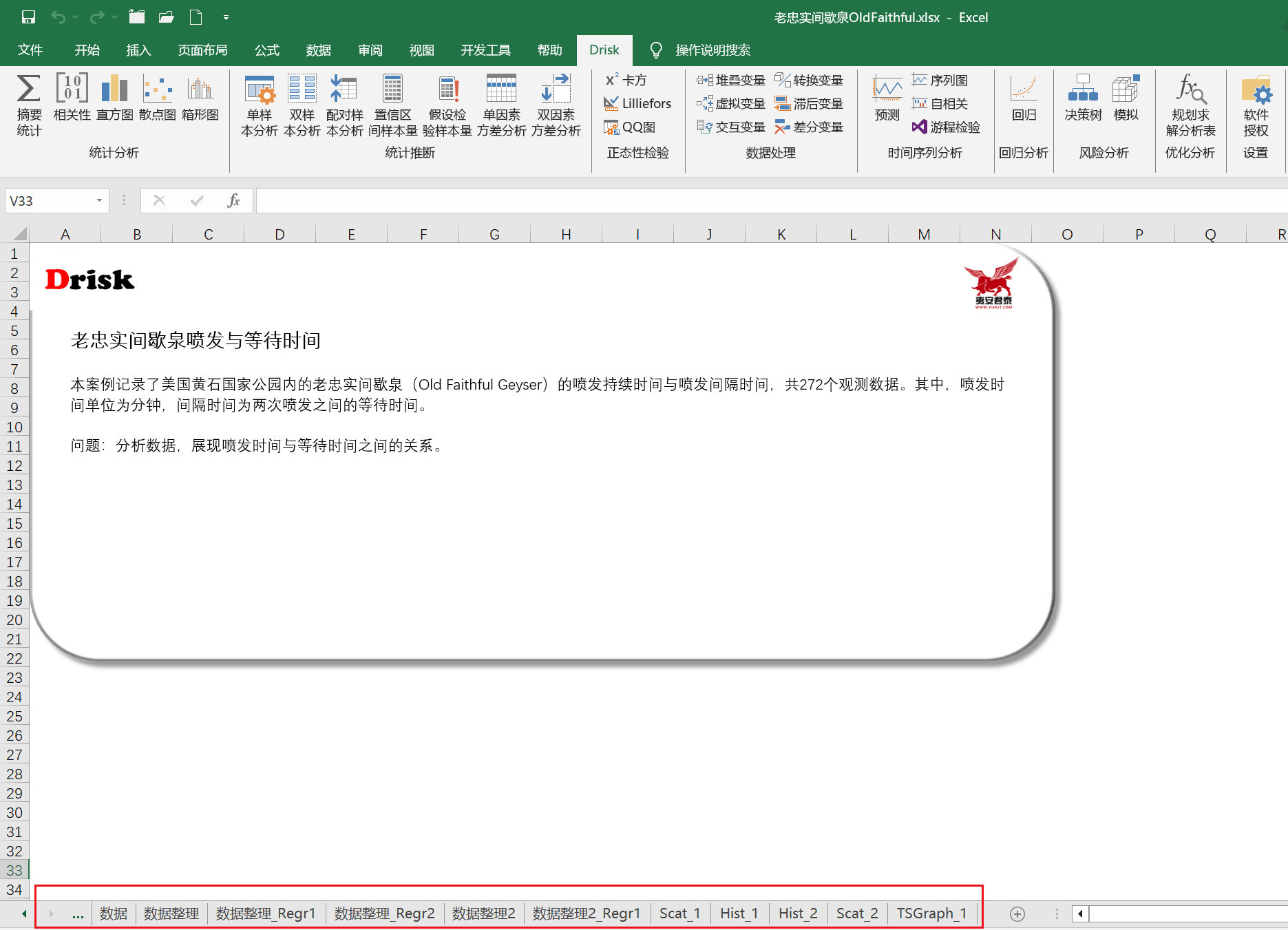This screenshot has height=930, width=1288.
Task: Run 配对样本分析 paired-sample analysis
Action: pyautogui.click(x=344, y=105)
